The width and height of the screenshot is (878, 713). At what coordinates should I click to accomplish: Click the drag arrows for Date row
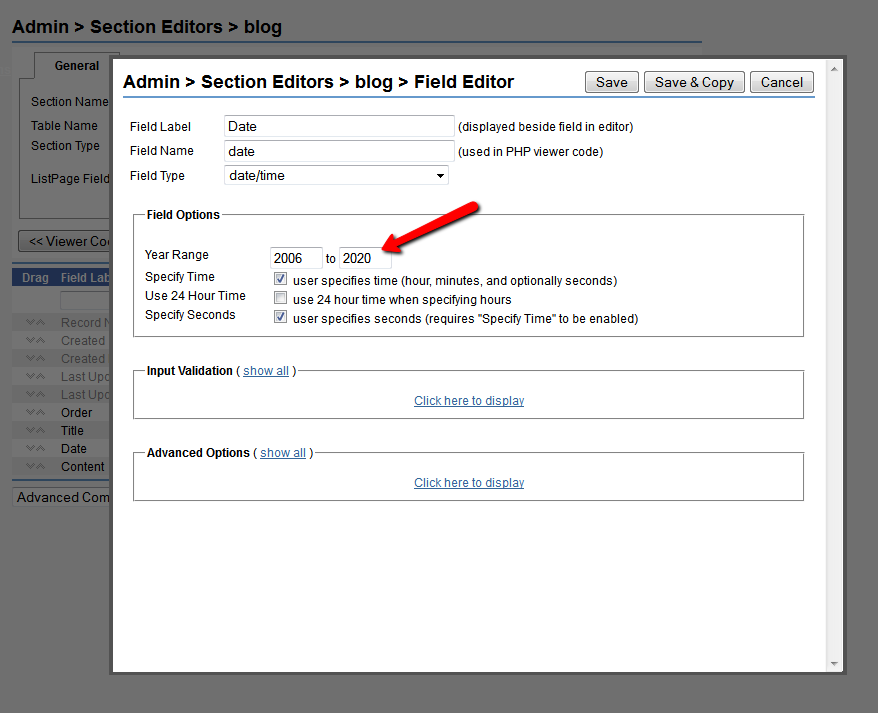(35, 449)
